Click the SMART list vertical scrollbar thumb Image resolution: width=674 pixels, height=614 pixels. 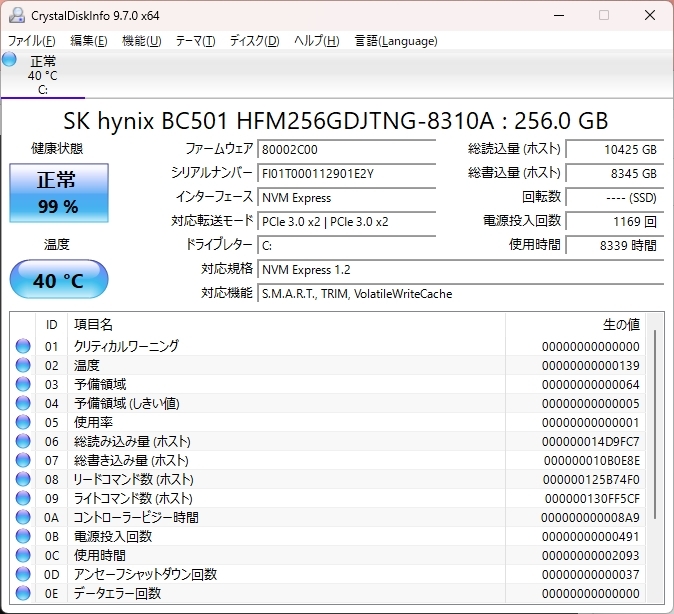click(655, 424)
